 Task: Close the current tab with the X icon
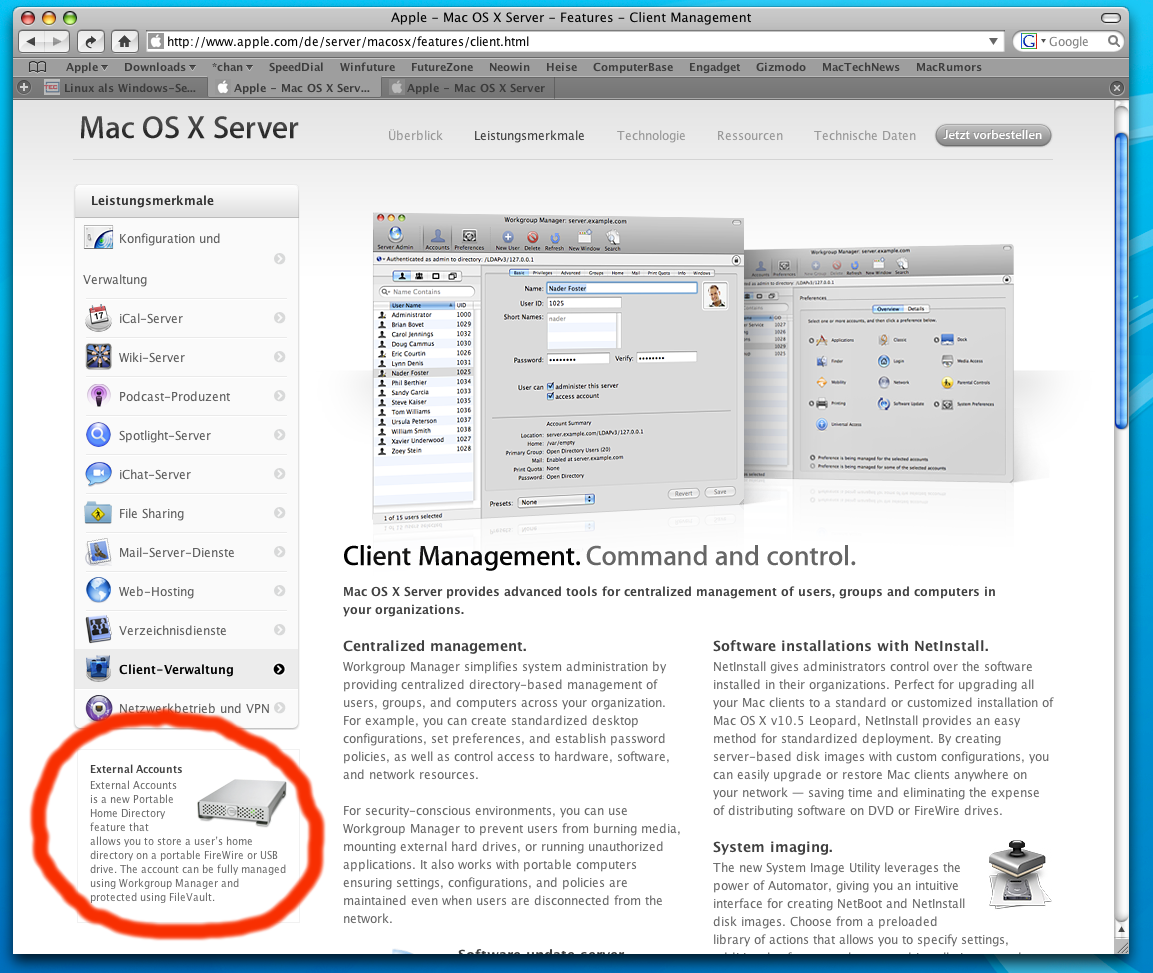tap(1117, 88)
